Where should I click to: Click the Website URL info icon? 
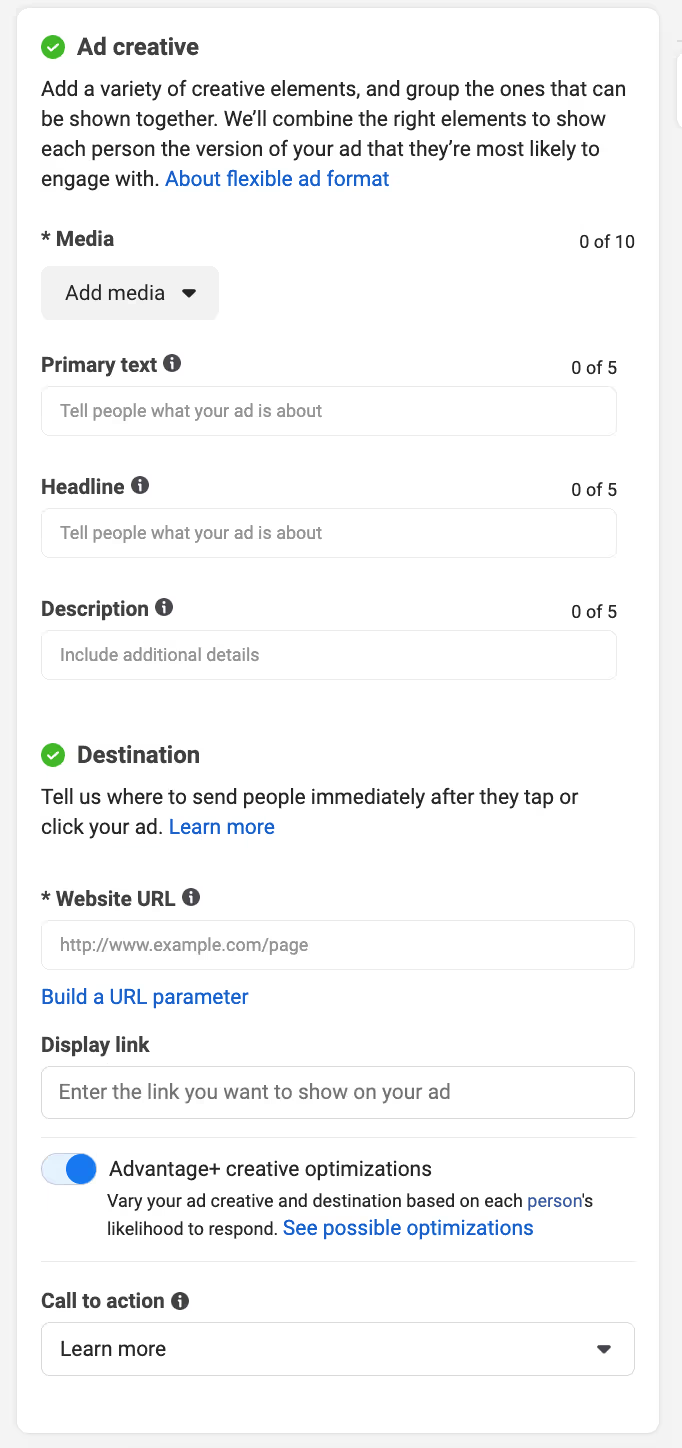tap(191, 898)
